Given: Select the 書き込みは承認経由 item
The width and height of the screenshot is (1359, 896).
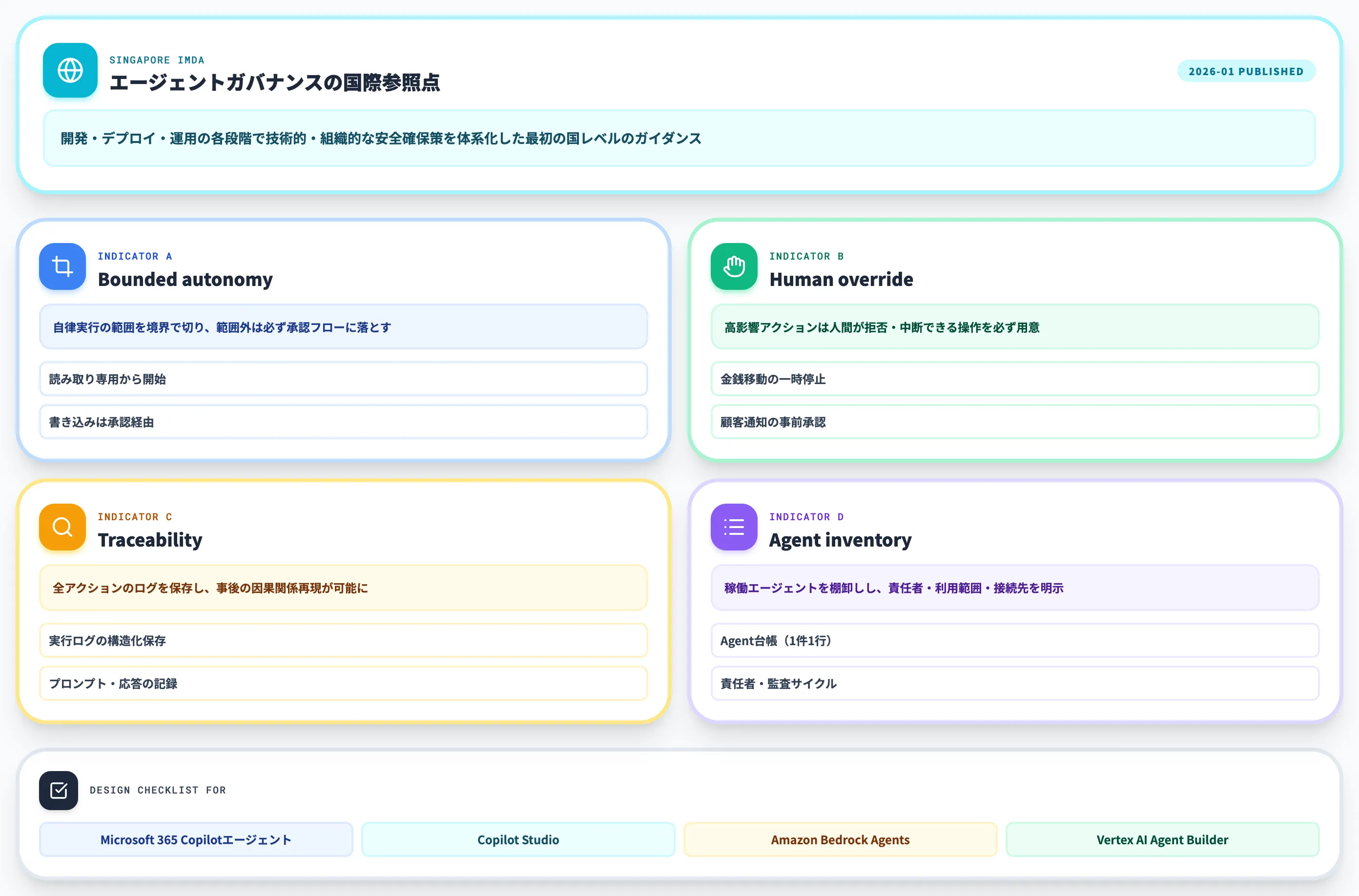Looking at the screenshot, I should [343, 422].
